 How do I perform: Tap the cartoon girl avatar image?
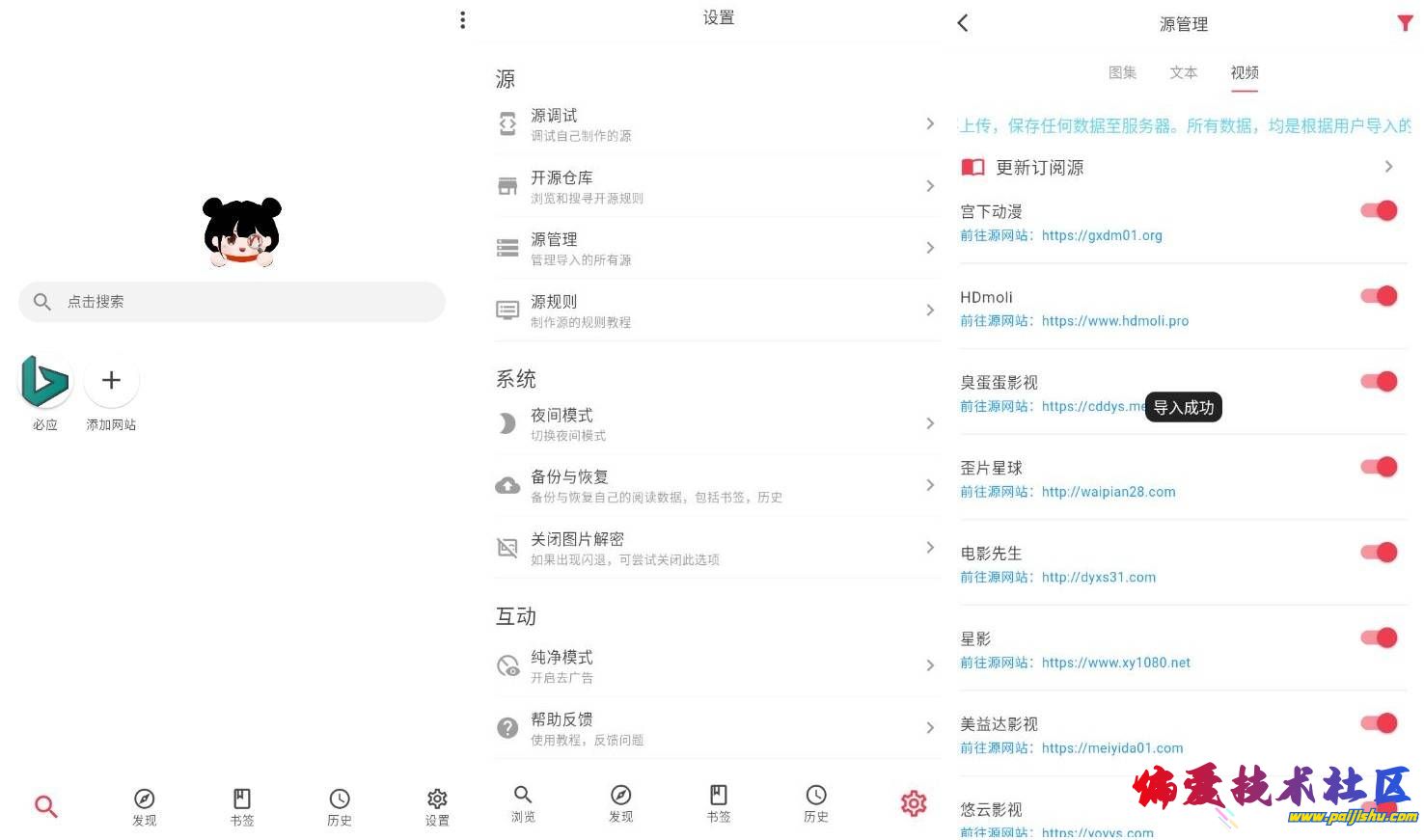(x=242, y=232)
